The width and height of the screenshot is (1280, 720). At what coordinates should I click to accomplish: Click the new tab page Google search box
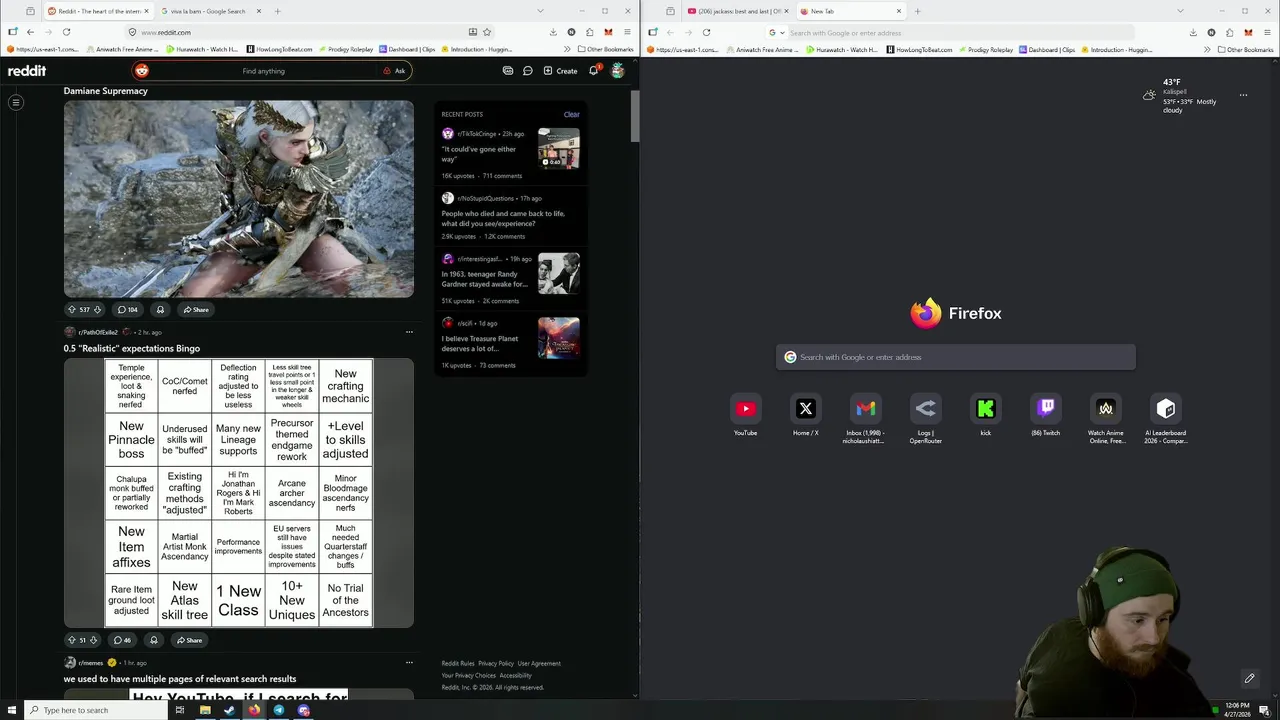(x=955, y=357)
